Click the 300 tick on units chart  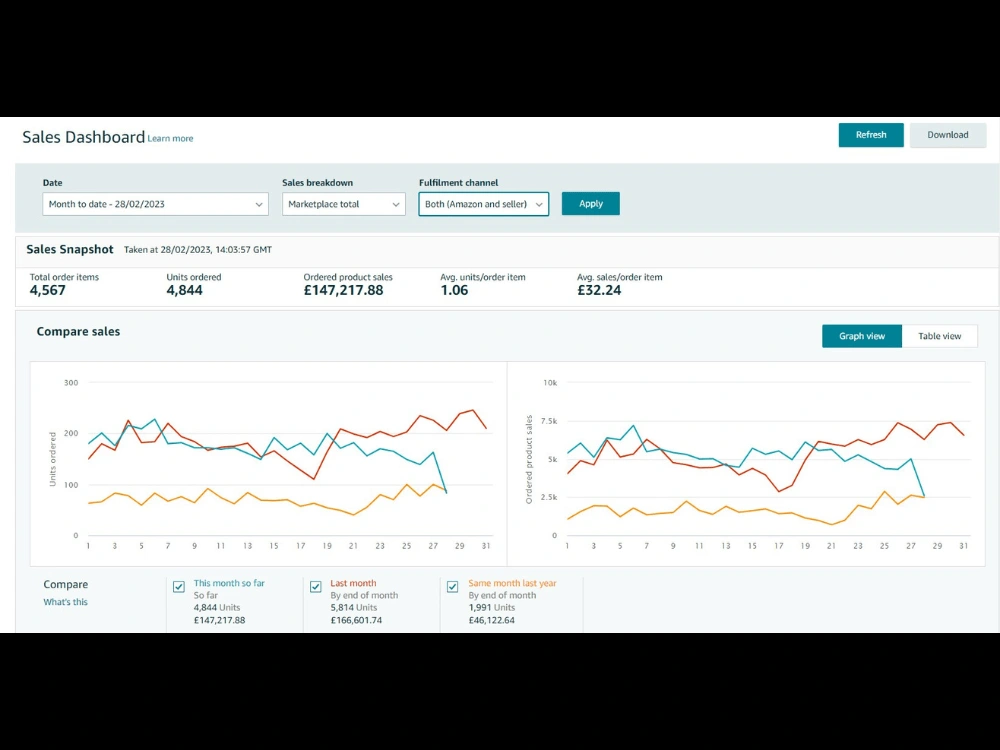[x=71, y=383]
